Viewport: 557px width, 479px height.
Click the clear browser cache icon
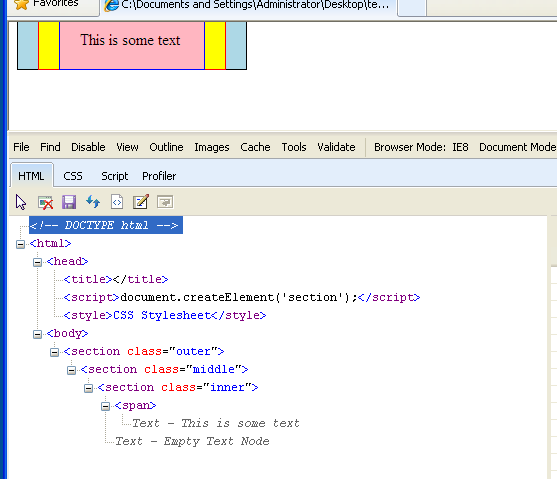point(45,202)
